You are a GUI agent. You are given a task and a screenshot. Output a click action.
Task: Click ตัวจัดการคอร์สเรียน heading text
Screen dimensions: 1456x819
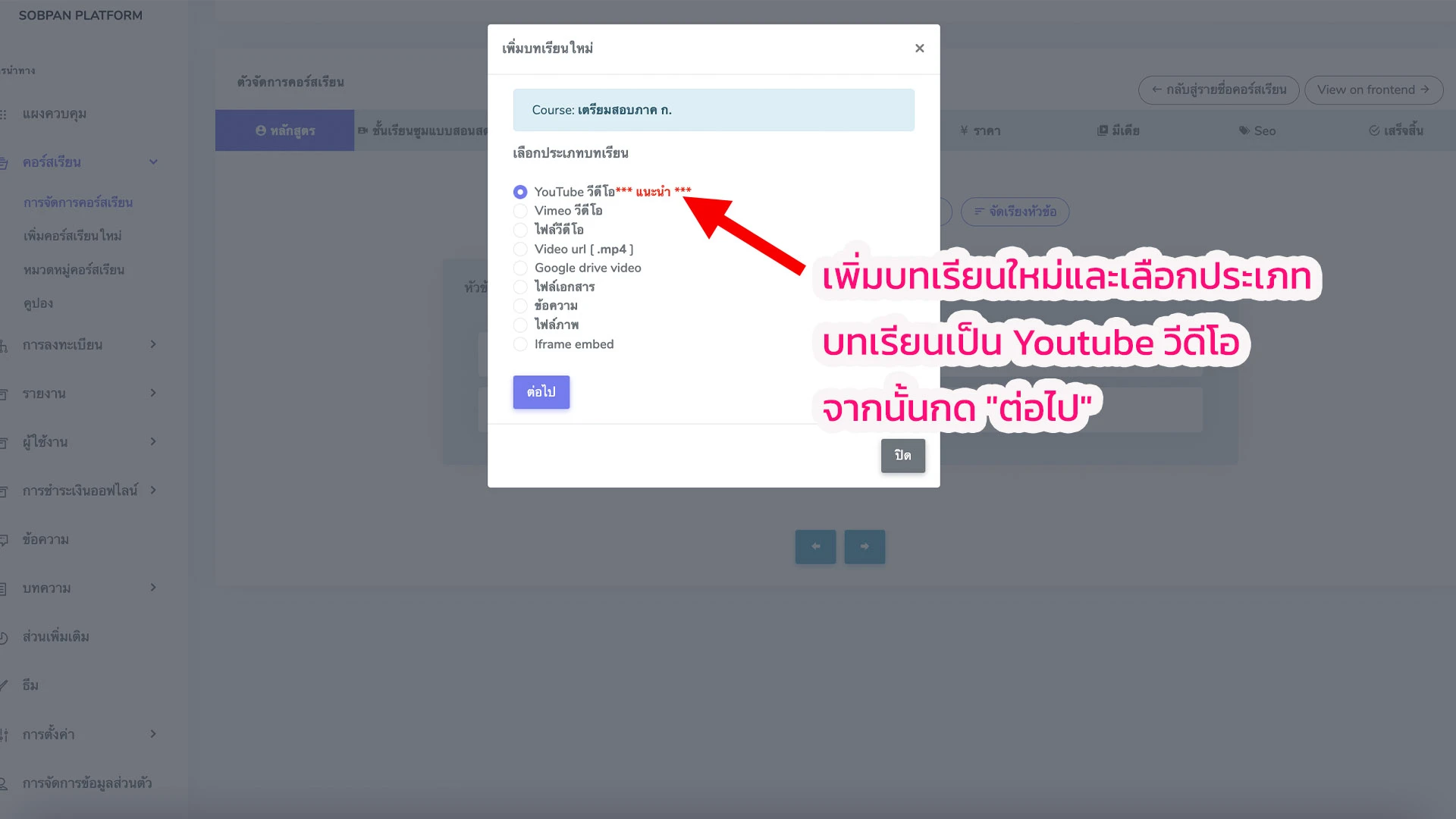[x=290, y=82]
